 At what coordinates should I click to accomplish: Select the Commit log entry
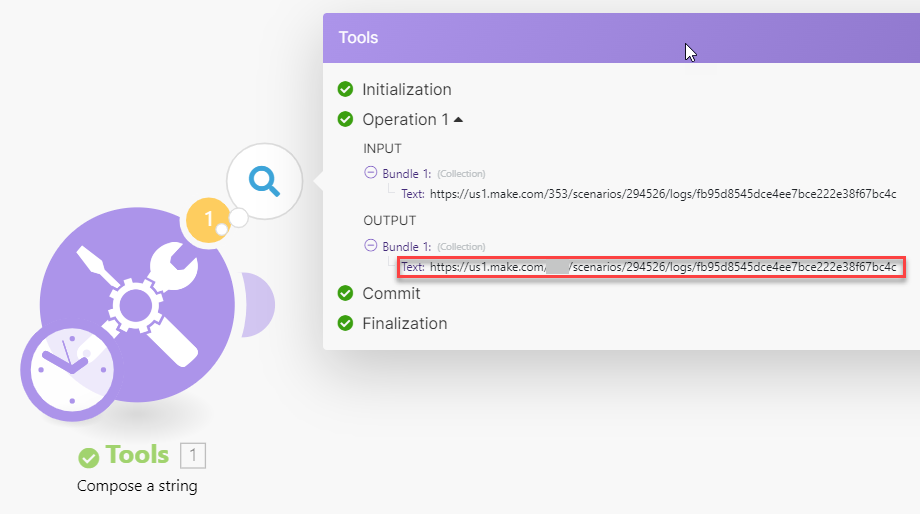click(391, 294)
